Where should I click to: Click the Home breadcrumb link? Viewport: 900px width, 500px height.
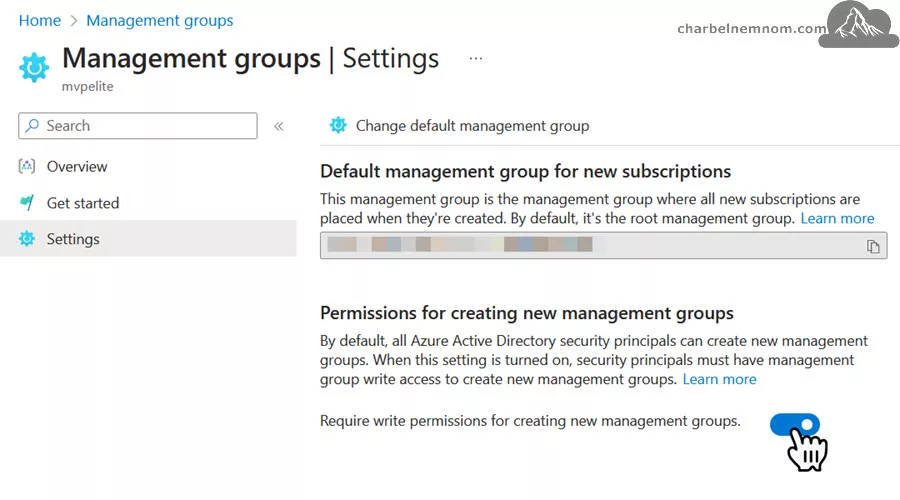[40, 21]
